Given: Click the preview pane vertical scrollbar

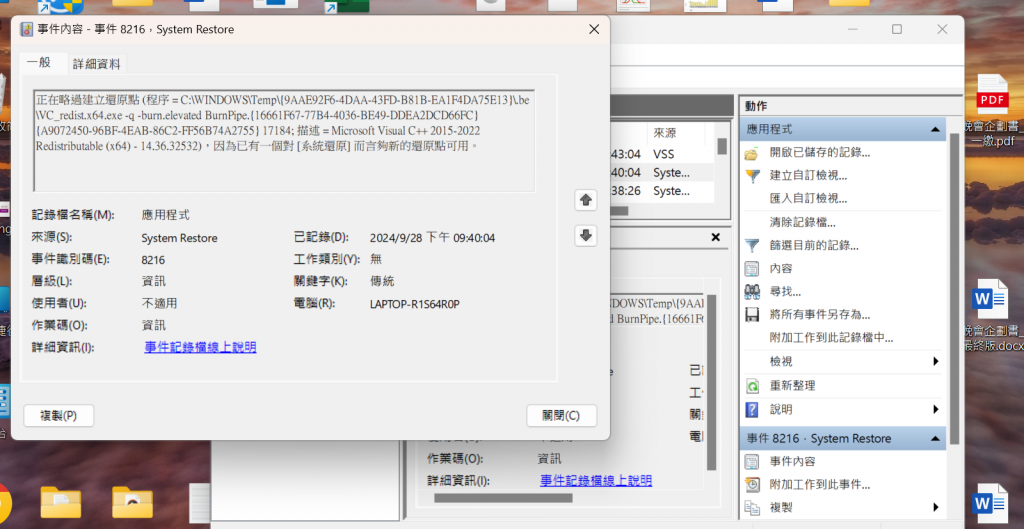Looking at the screenshot, I should coord(712,382).
